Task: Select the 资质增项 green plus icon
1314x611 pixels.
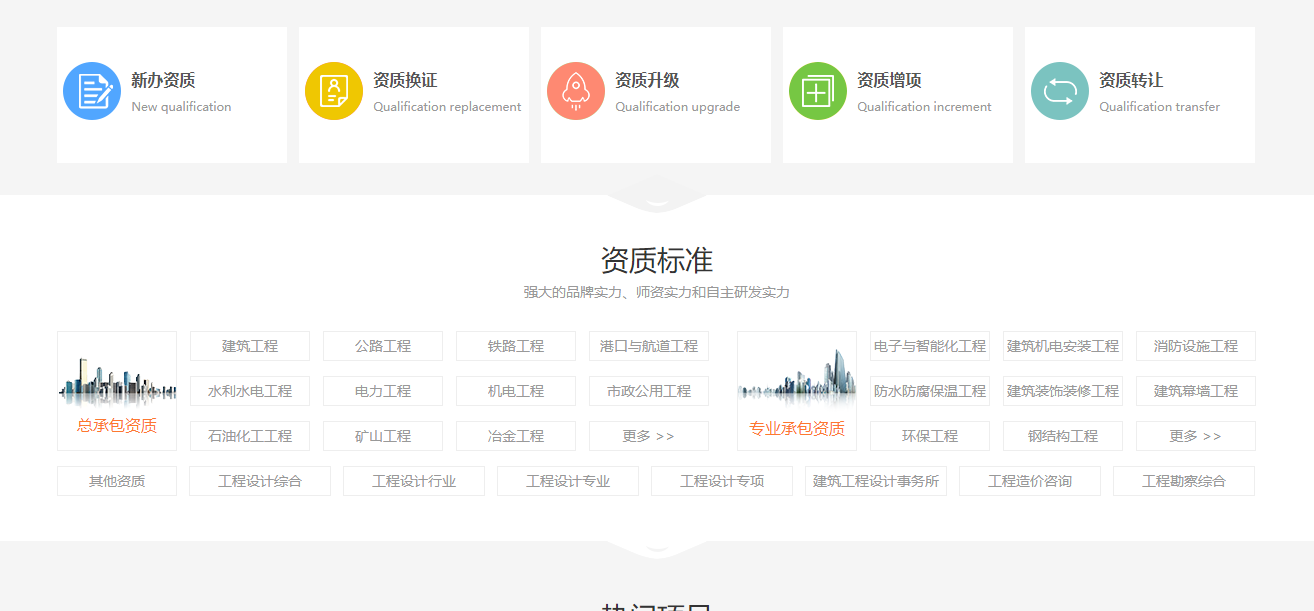Action: (817, 90)
